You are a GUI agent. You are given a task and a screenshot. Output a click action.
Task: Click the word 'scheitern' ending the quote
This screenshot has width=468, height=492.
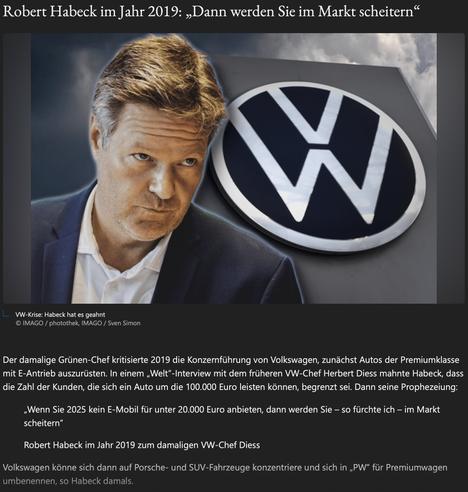pyautogui.click(x=42, y=423)
